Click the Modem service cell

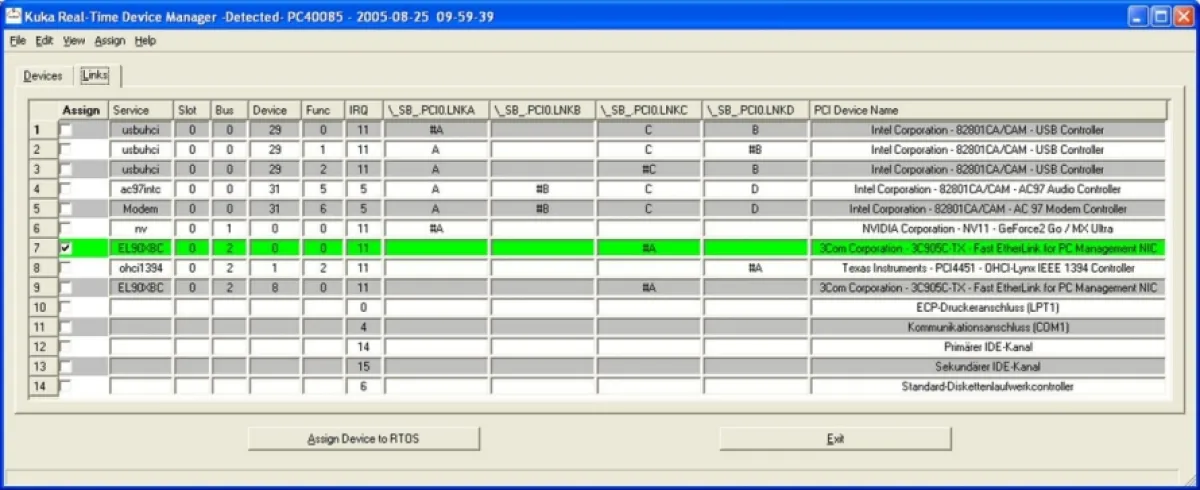tap(141, 209)
